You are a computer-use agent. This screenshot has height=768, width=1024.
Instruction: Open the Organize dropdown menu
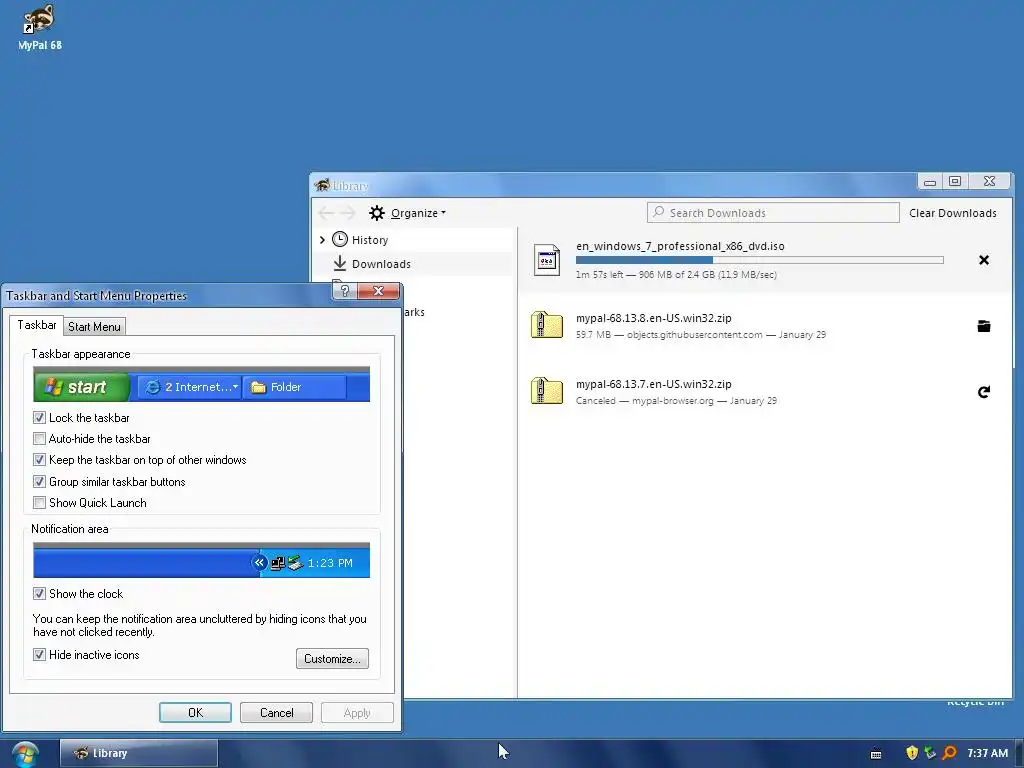pyautogui.click(x=418, y=213)
